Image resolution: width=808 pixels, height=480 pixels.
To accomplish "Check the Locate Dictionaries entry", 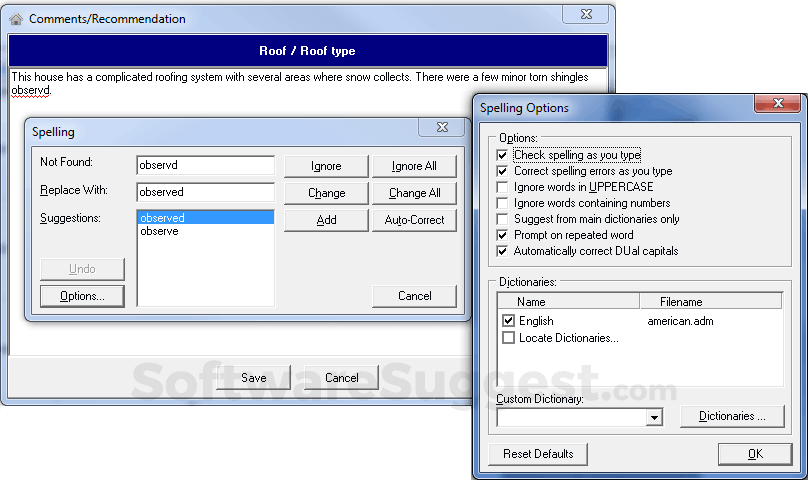I will (509, 338).
